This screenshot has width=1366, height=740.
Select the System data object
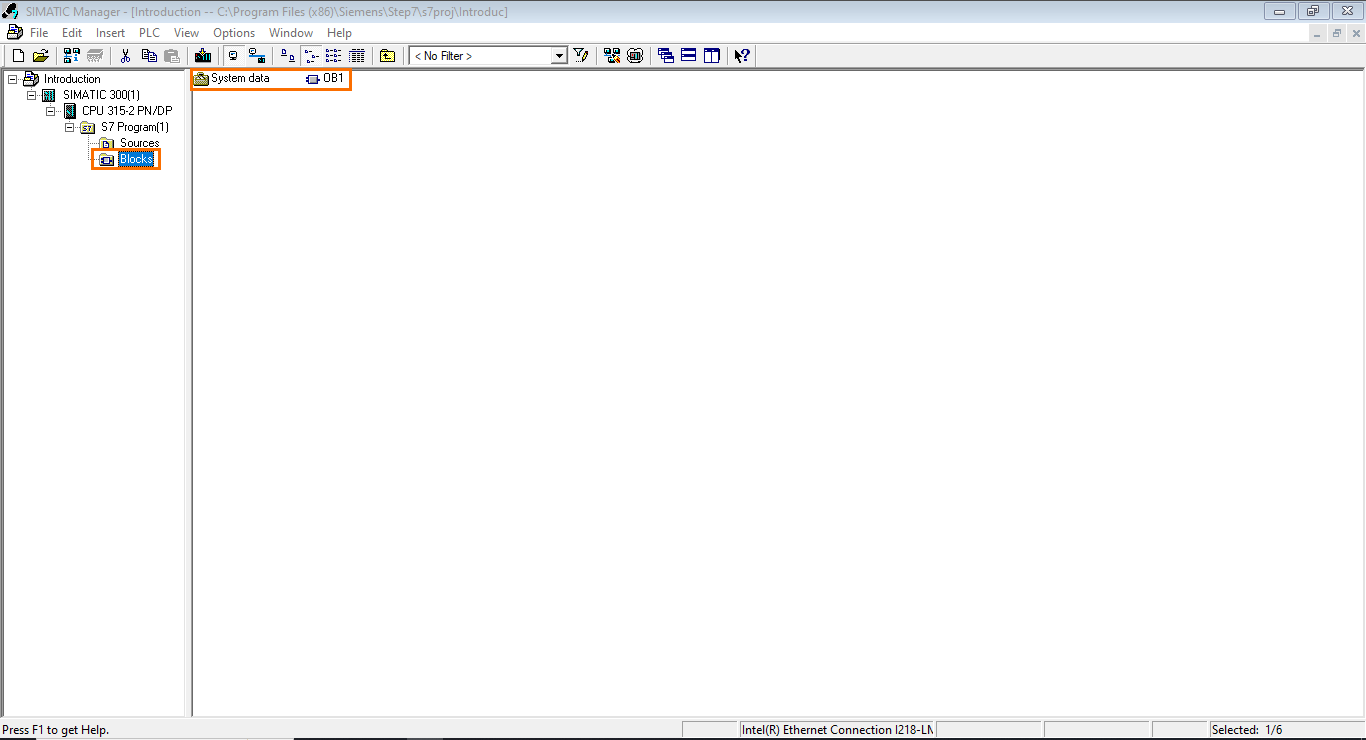pyautogui.click(x=238, y=78)
